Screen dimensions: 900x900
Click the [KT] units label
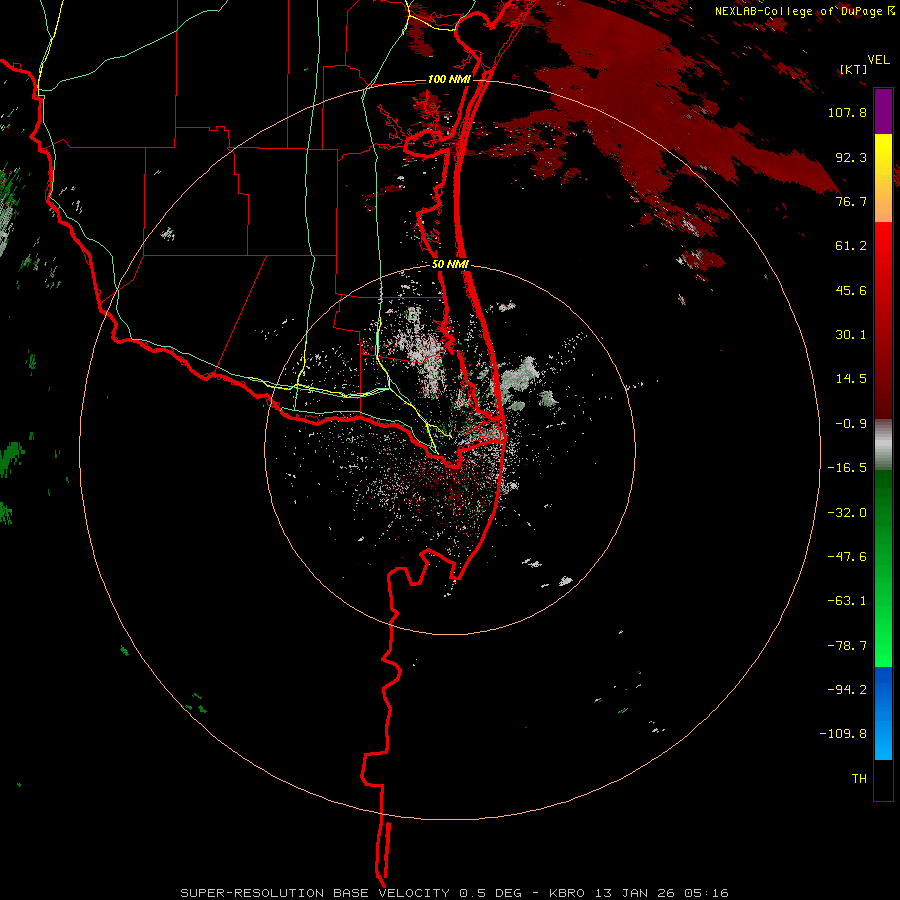click(x=853, y=69)
